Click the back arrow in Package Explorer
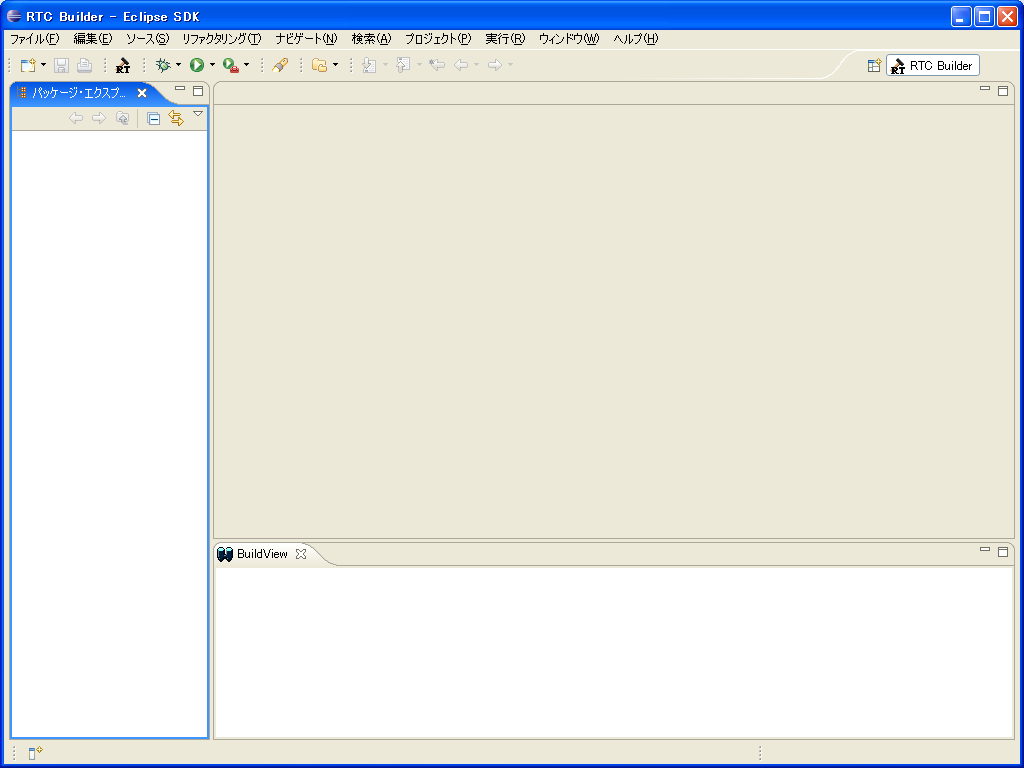Viewport: 1024px width, 768px height. [x=76, y=118]
